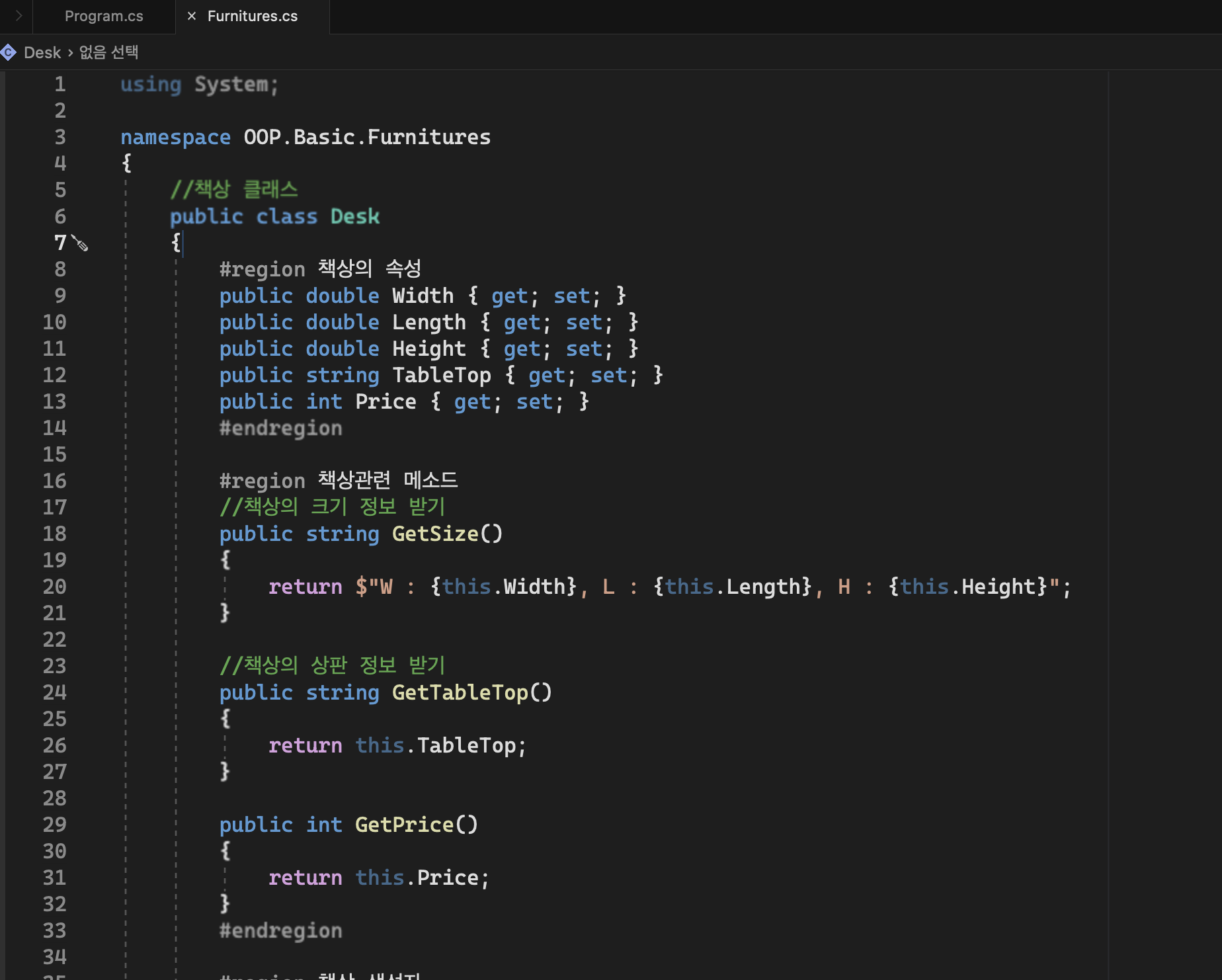Click line number 18 in gutter

point(54,534)
